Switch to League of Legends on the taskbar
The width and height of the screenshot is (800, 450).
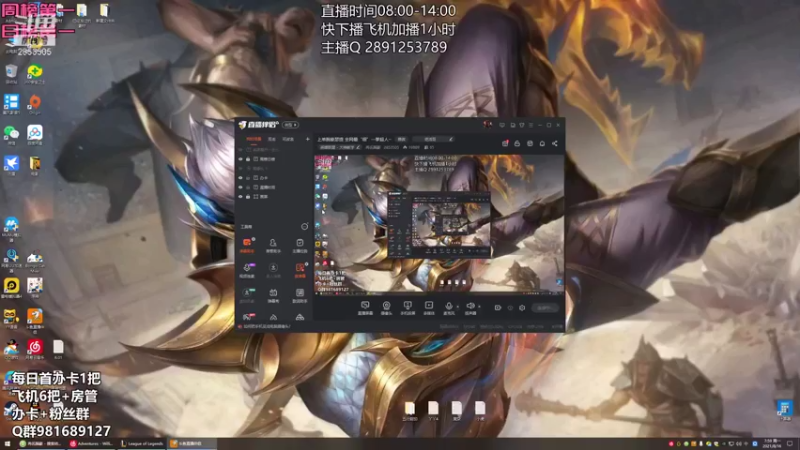[142, 444]
